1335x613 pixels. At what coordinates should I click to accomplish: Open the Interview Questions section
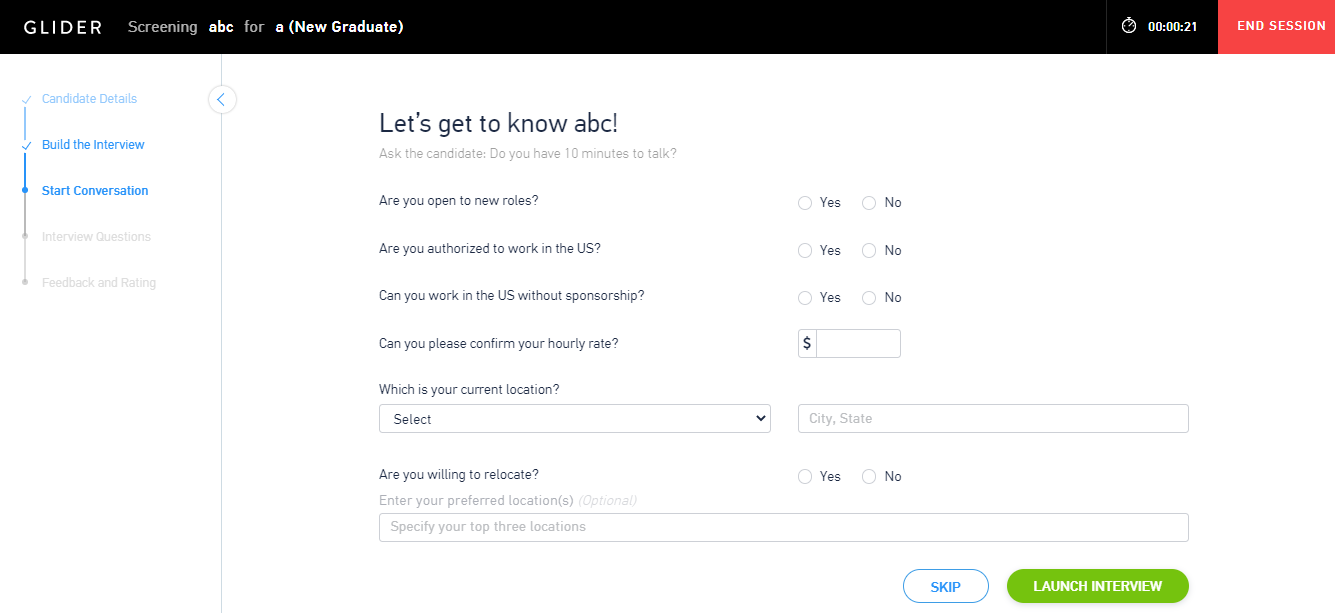pyautogui.click(x=95, y=237)
